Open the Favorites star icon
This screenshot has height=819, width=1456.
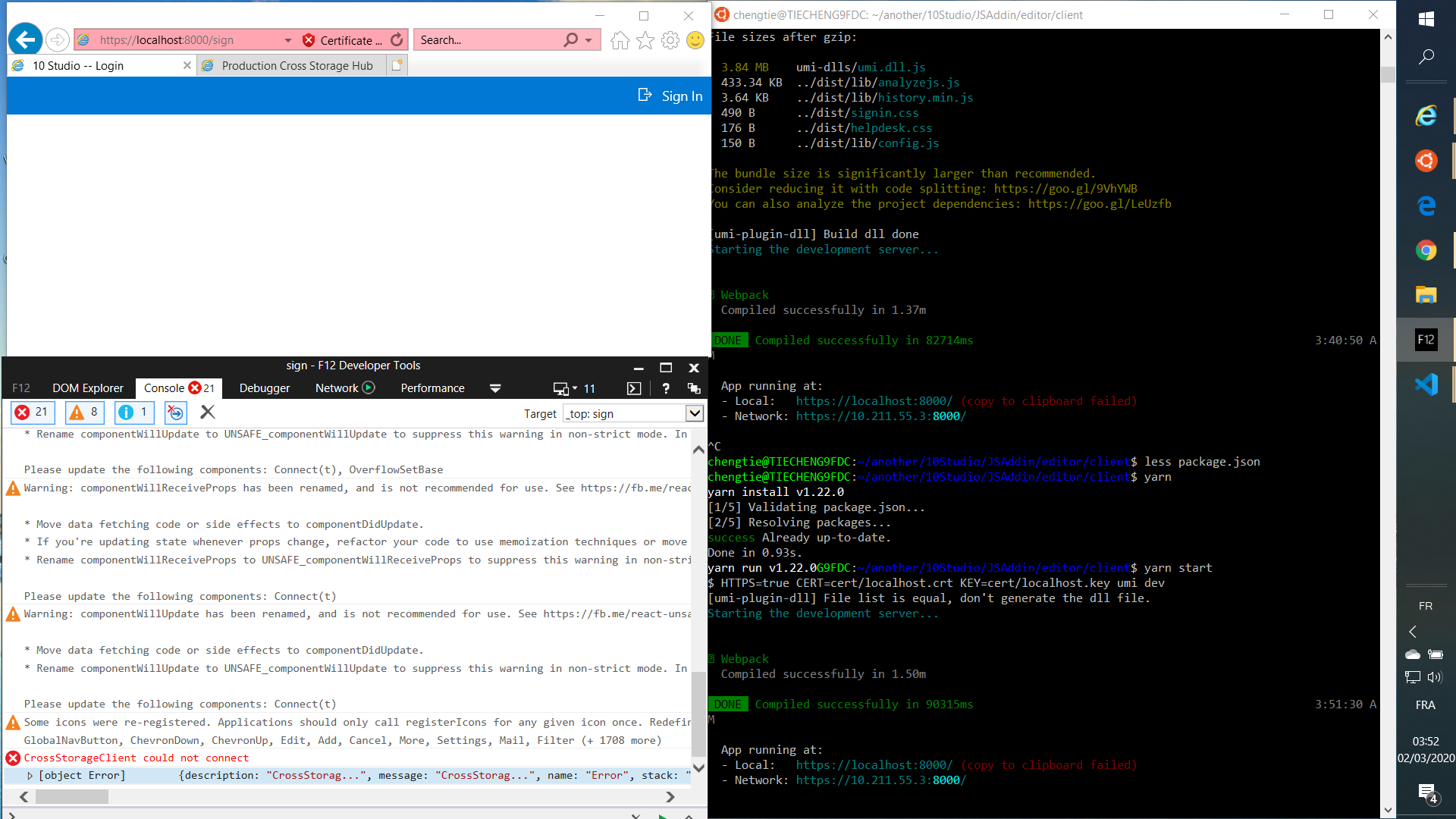pos(645,40)
